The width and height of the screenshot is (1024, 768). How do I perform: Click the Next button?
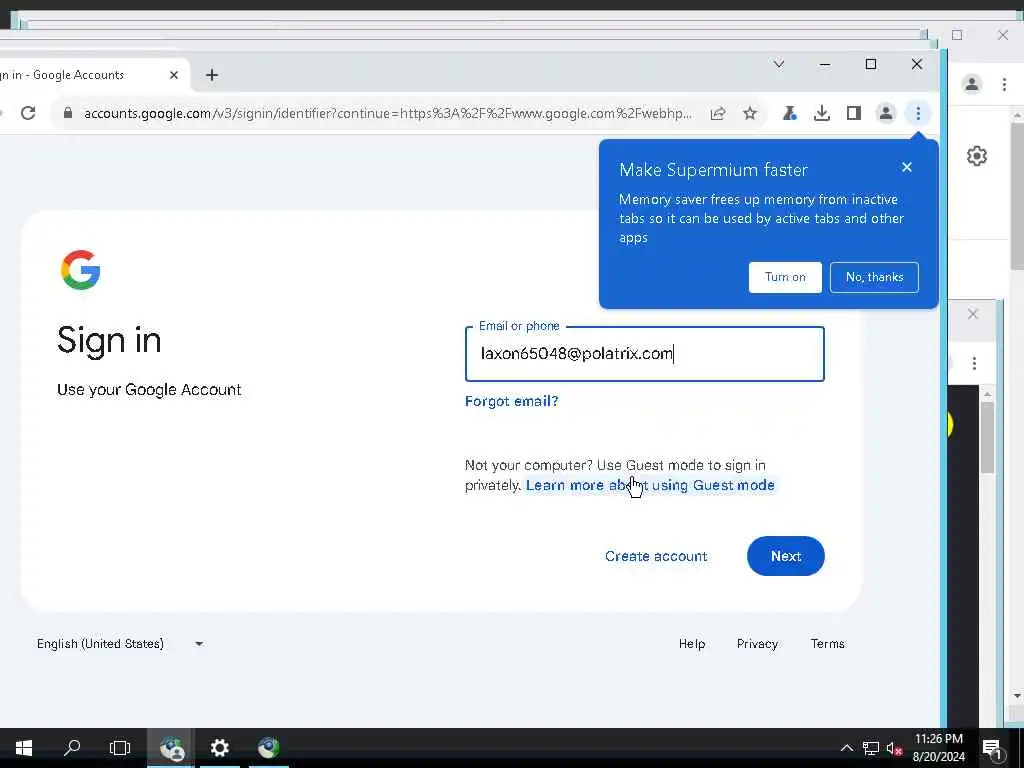[786, 556]
